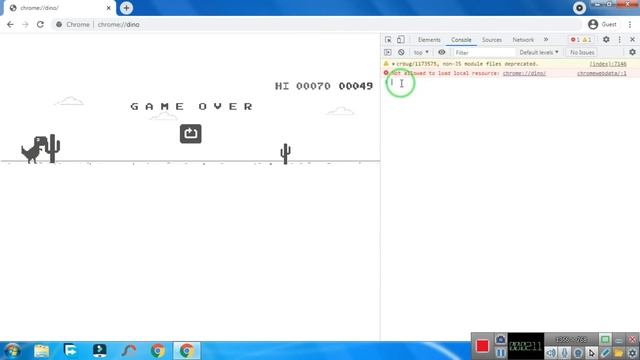Reload the chrome://dino page
The height and width of the screenshot is (360, 640).
(40, 24)
